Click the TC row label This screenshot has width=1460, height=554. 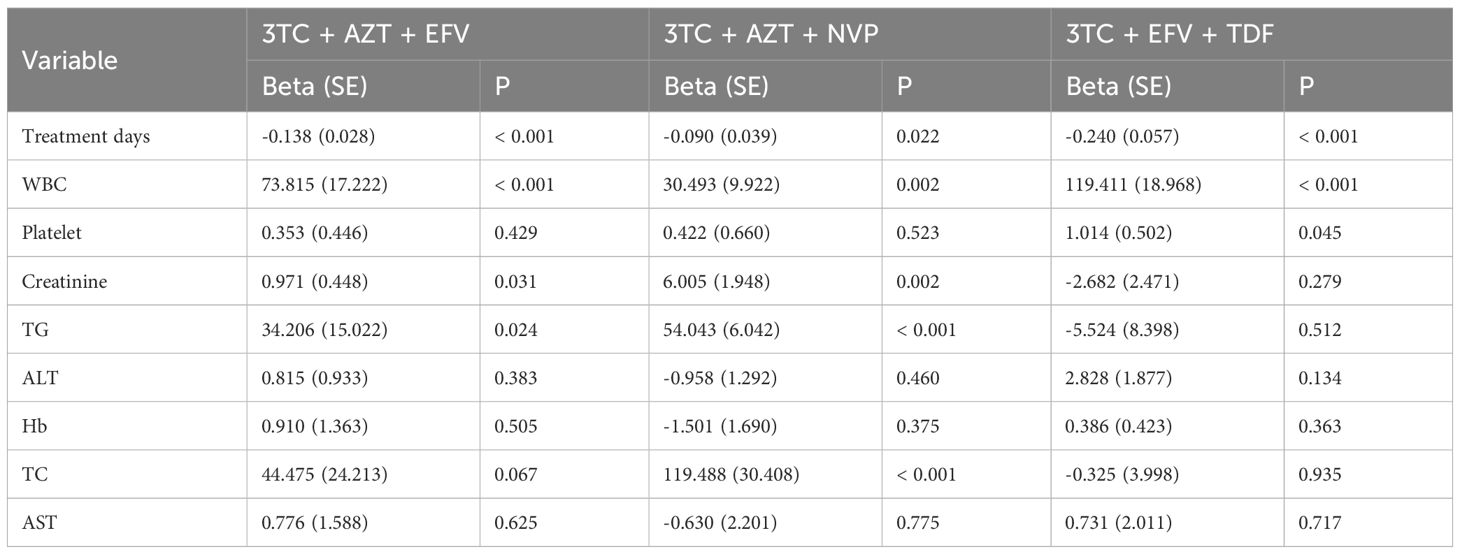33,476
